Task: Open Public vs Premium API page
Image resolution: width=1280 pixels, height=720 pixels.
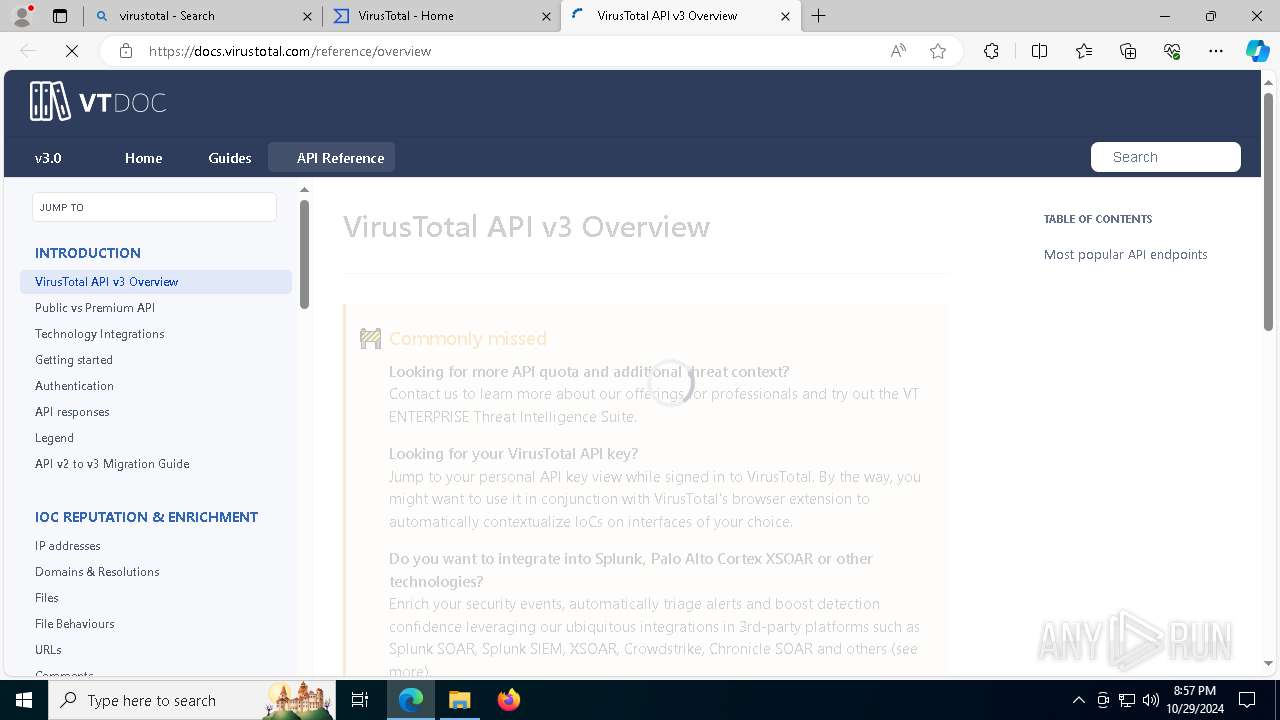Action: pyautogui.click(x=95, y=308)
